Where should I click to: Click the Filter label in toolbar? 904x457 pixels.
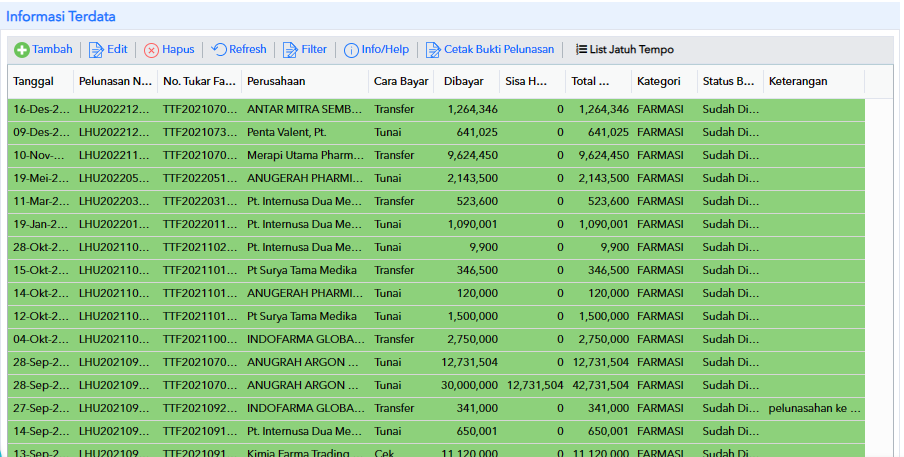pyautogui.click(x=314, y=50)
